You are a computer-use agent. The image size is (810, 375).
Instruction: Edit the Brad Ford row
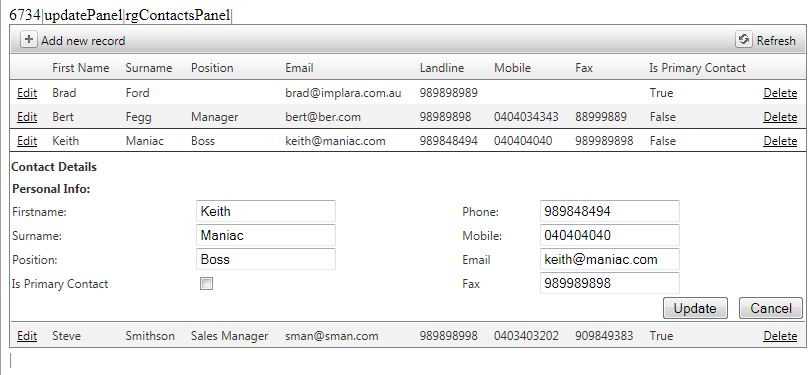(x=27, y=93)
